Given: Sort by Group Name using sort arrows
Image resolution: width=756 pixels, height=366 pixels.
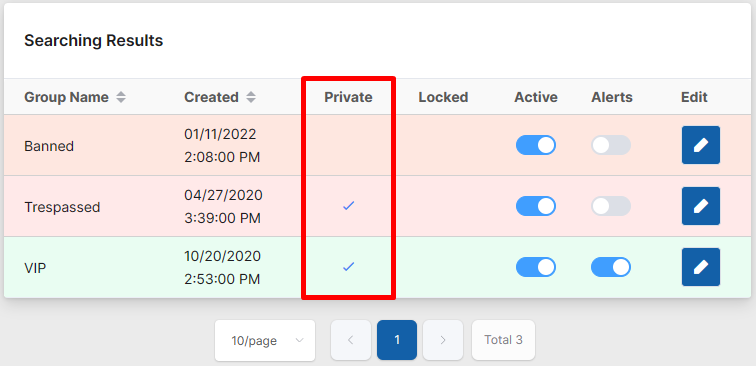Looking at the screenshot, I should (121, 97).
